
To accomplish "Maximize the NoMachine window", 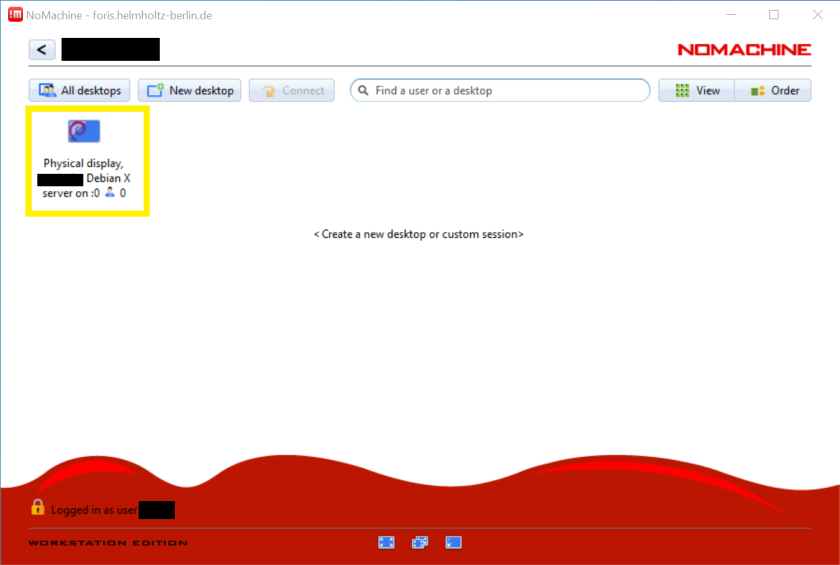I will (x=773, y=15).
